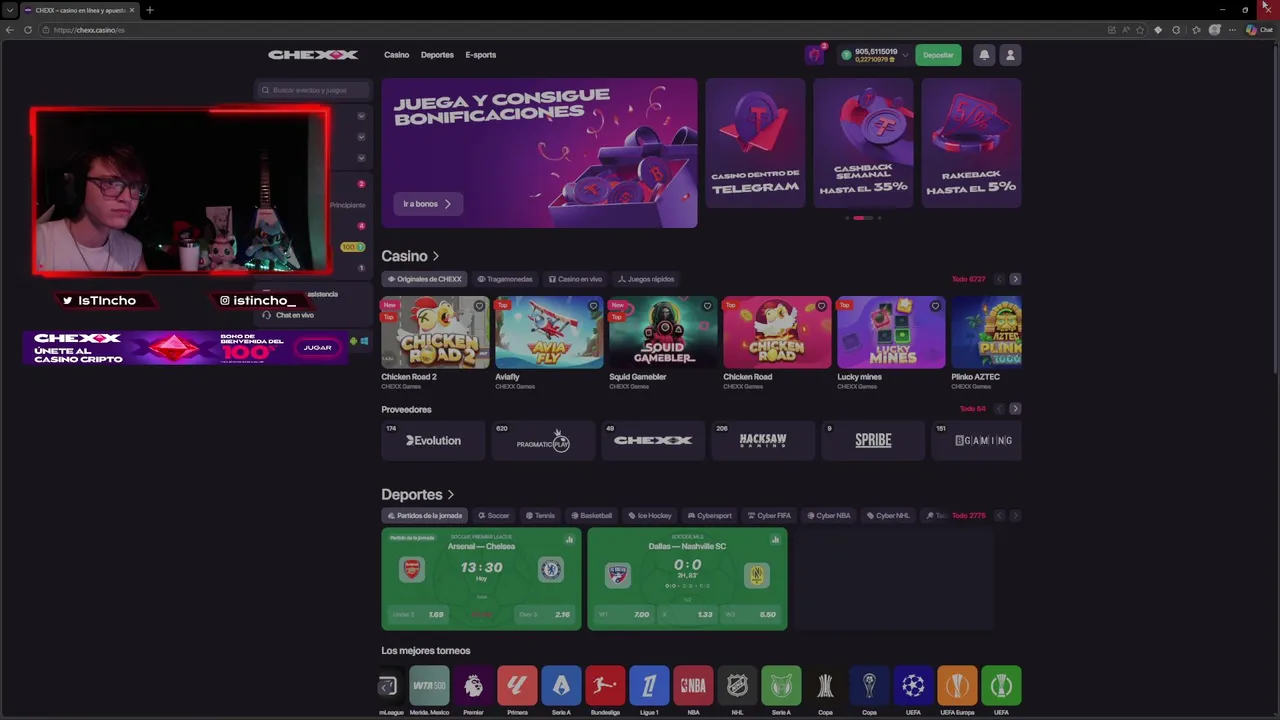The height and width of the screenshot is (720, 1280).
Task: Open the Merida Mexico WTA 500 icon
Action: tap(429, 685)
